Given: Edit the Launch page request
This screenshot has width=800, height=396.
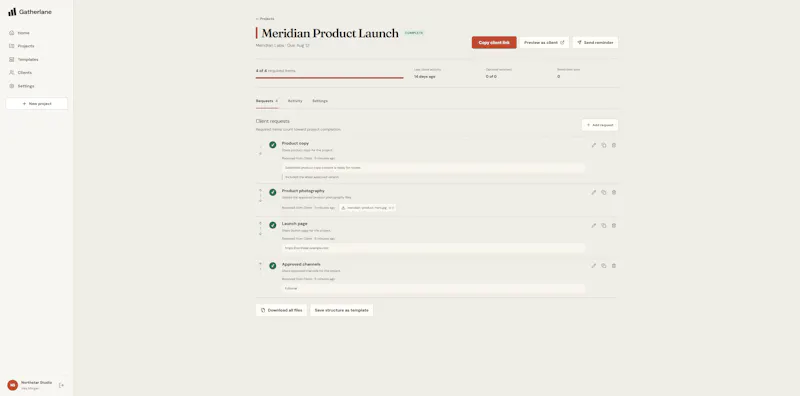Looking at the screenshot, I should pyautogui.click(x=593, y=226).
